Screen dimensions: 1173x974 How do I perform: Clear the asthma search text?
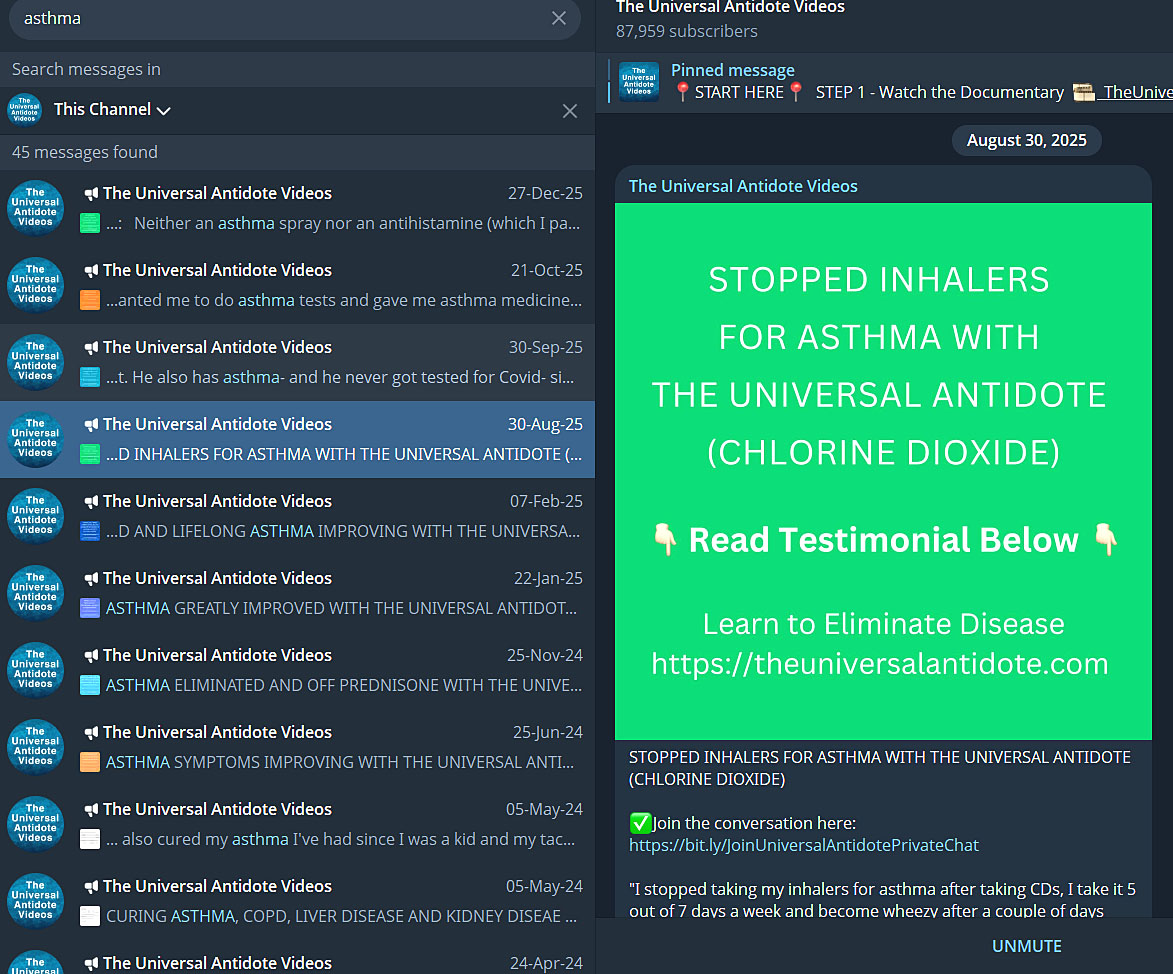pyautogui.click(x=559, y=18)
